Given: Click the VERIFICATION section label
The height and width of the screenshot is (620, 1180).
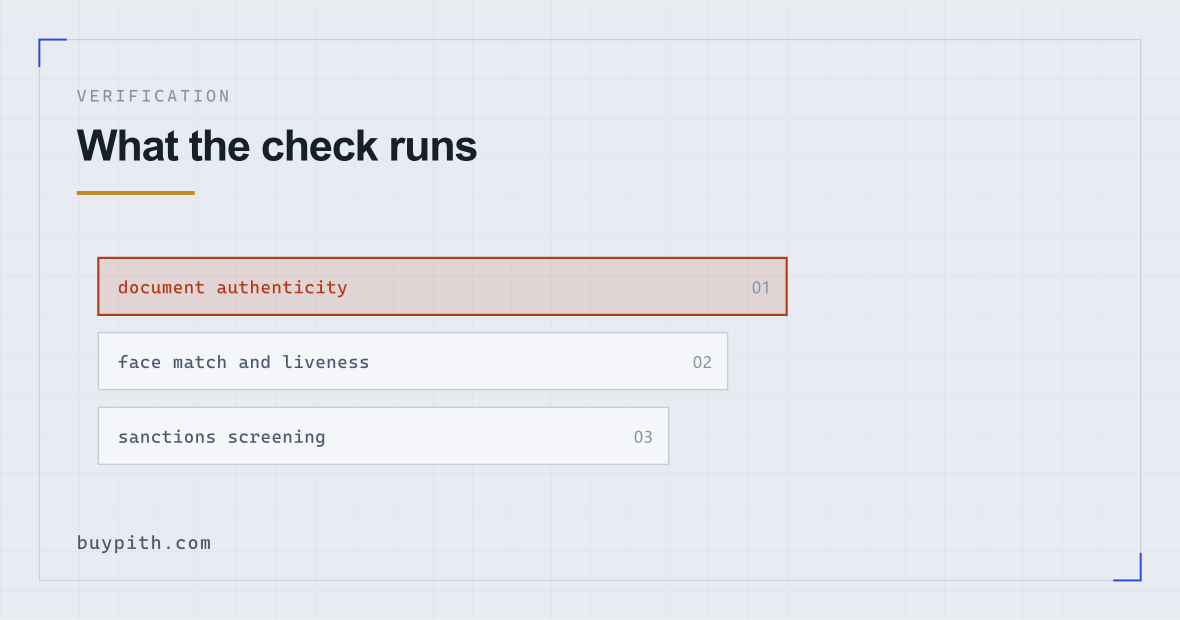Looking at the screenshot, I should (154, 96).
